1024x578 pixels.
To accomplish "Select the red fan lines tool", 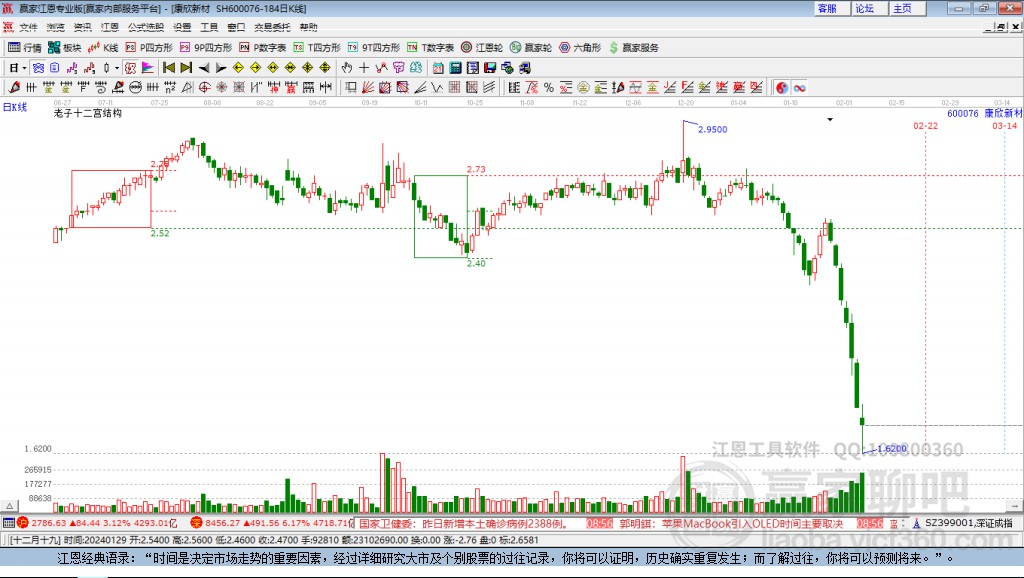I will [368, 88].
